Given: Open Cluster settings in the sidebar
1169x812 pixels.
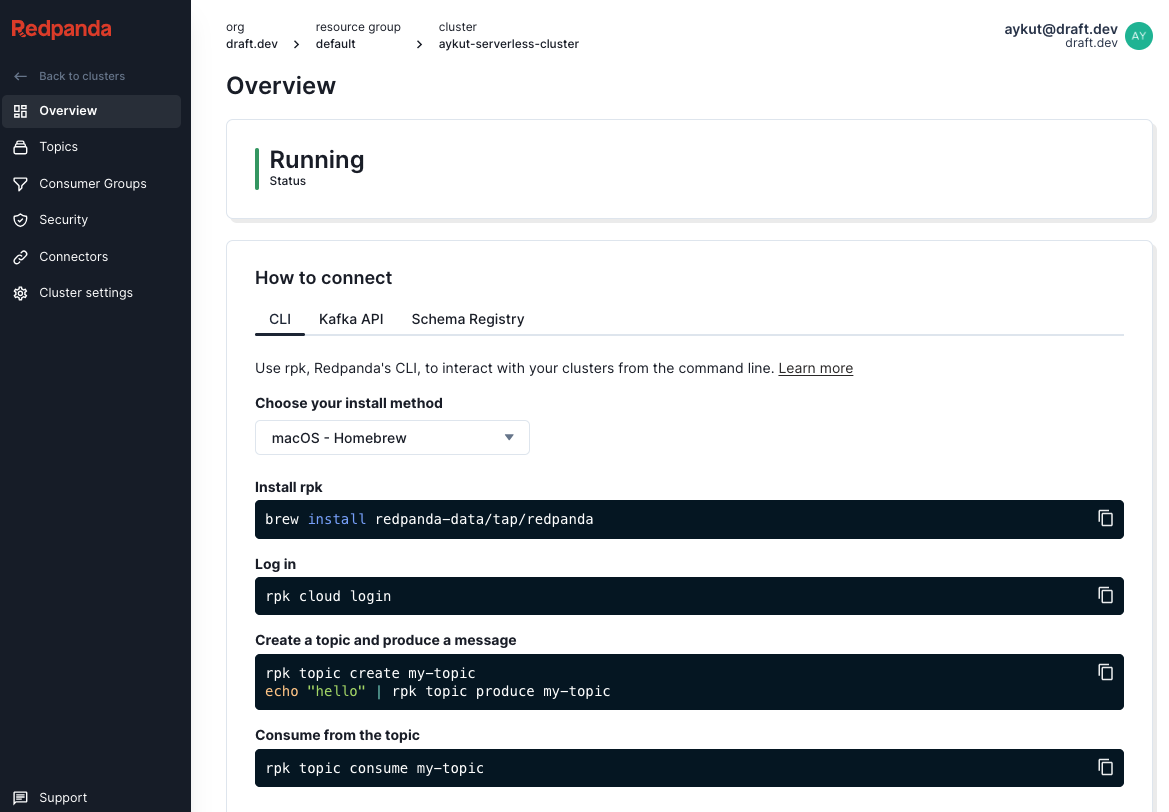Looking at the screenshot, I should [x=92, y=293].
